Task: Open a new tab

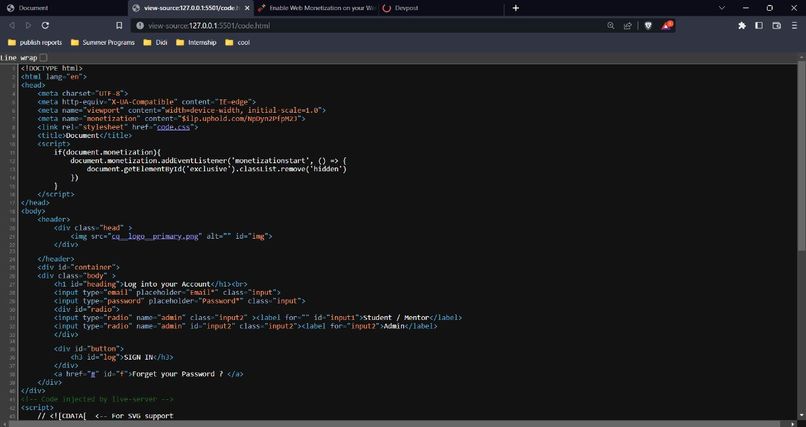Action: (516, 8)
